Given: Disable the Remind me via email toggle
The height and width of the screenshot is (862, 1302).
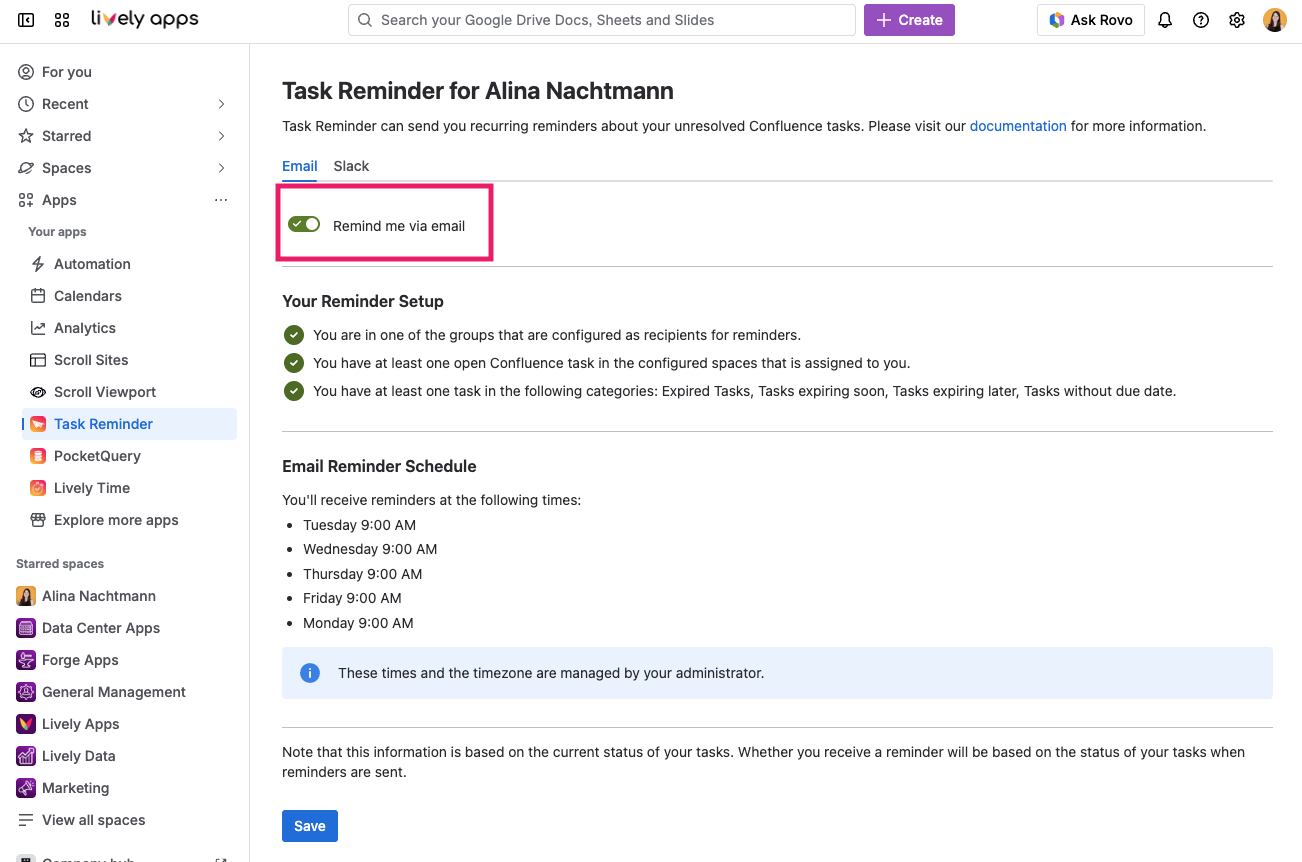Looking at the screenshot, I should [303, 224].
